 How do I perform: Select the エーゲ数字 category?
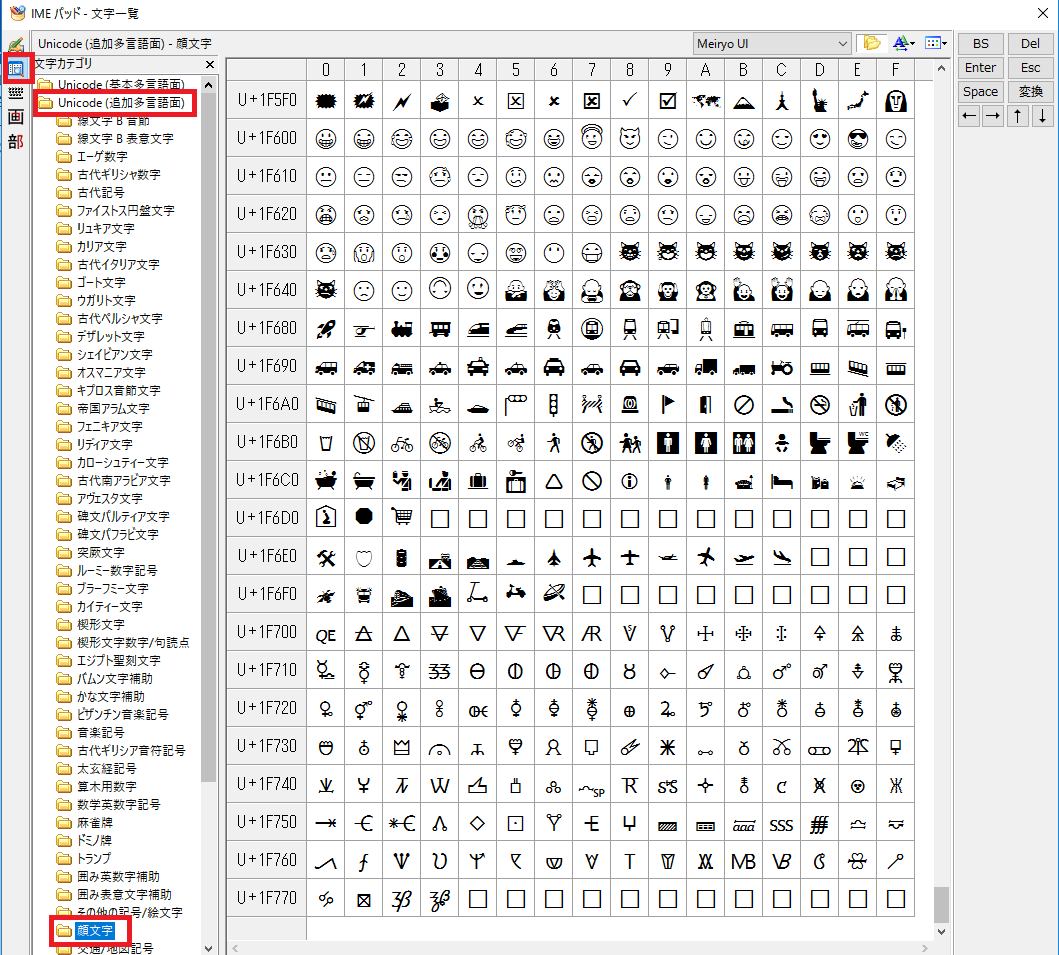click(93, 156)
